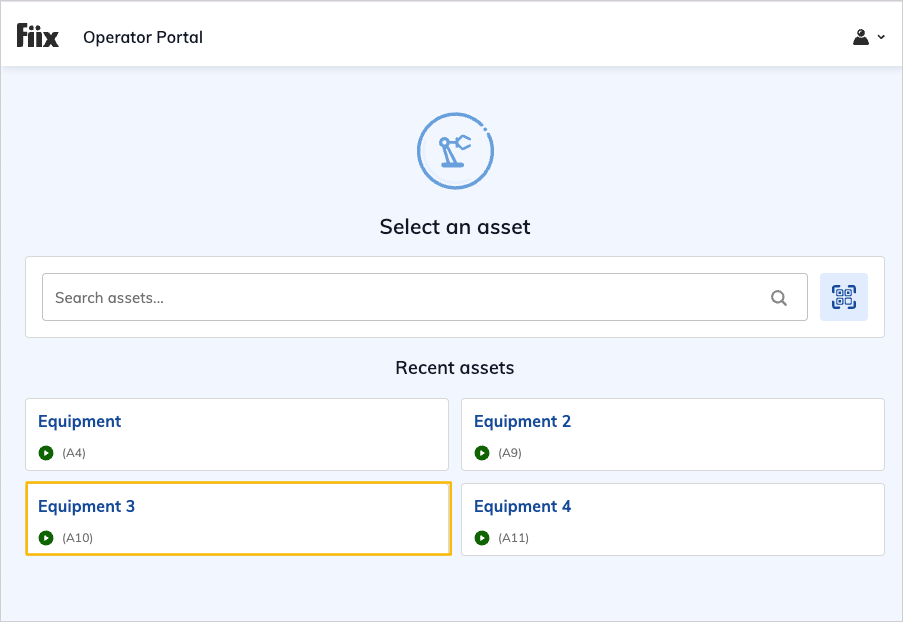Click the running status icon beside A10
This screenshot has height=622, width=903.
45,538
